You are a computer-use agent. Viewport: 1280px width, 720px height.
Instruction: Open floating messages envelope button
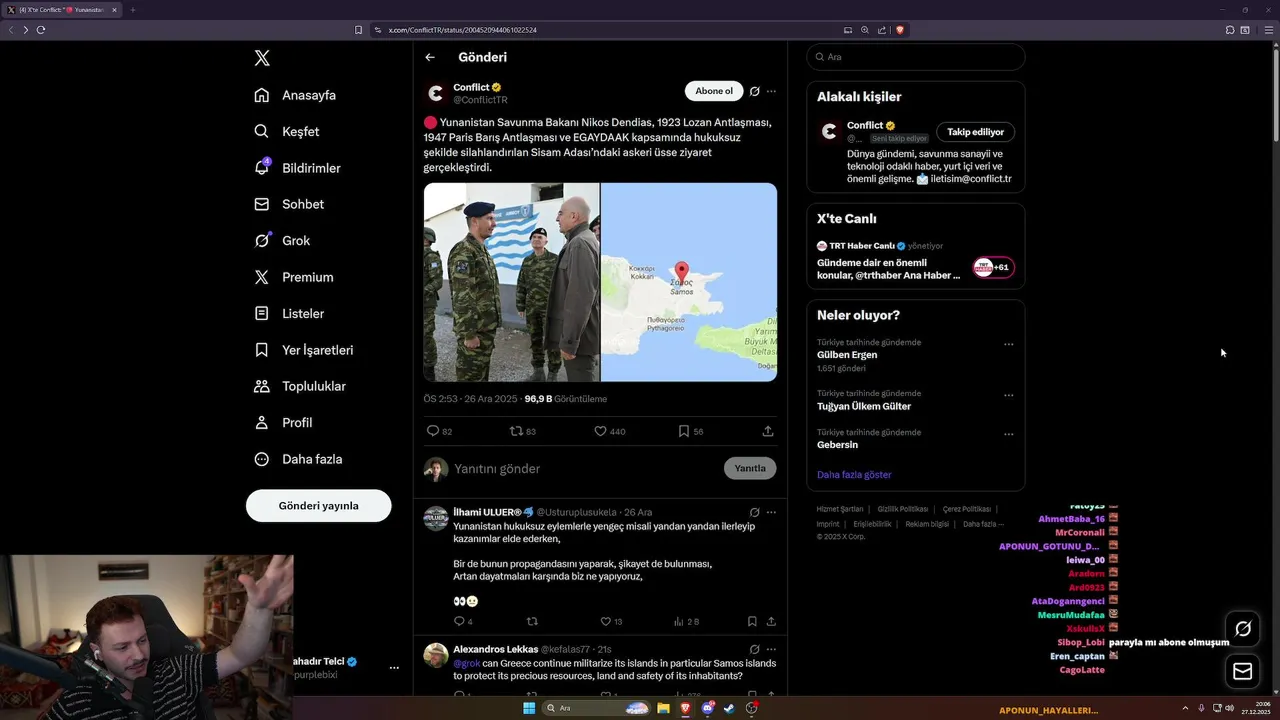click(1243, 671)
